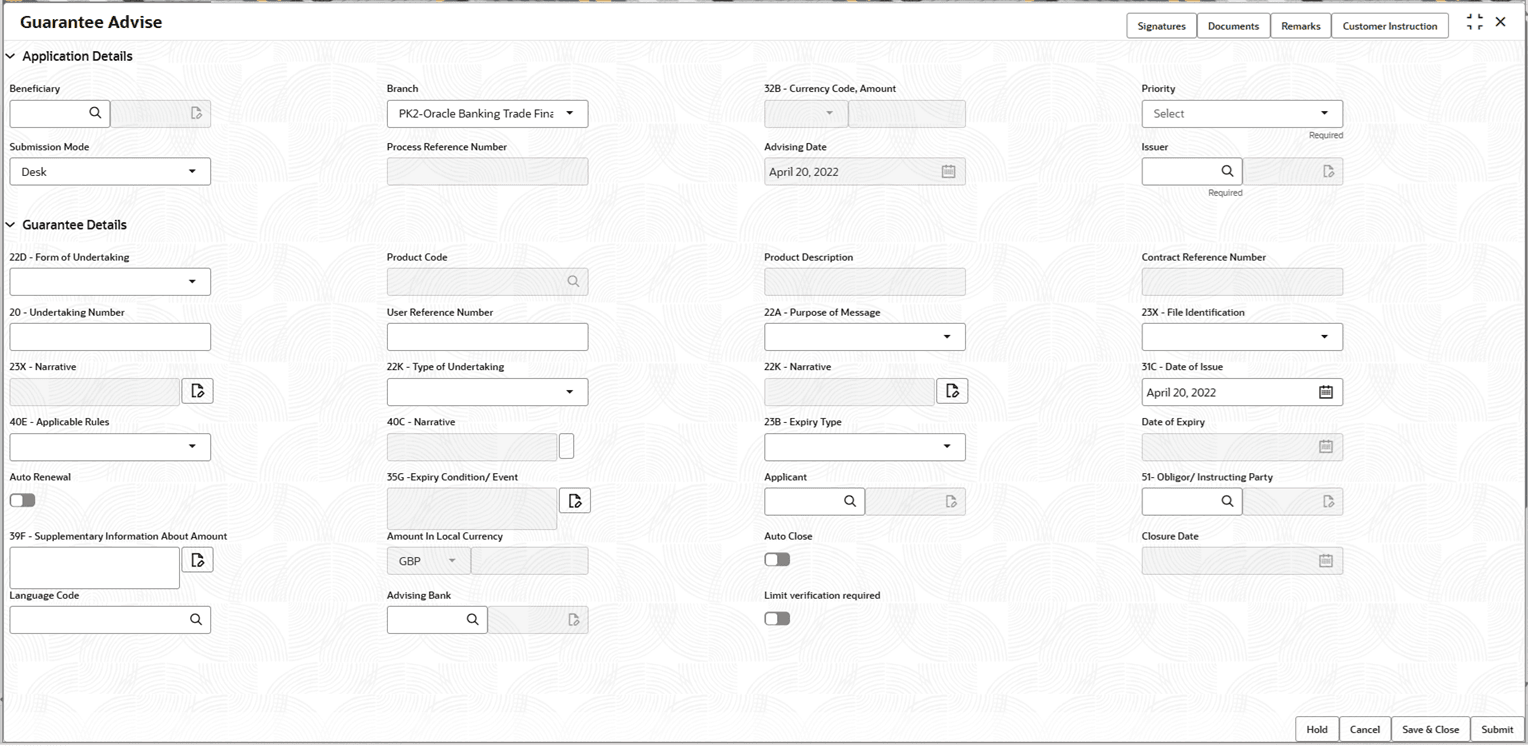Open the 39F Supplementary Information editor
Image resolution: width=1528 pixels, height=748 pixels.
pyautogui.click(x=197, y=559)
